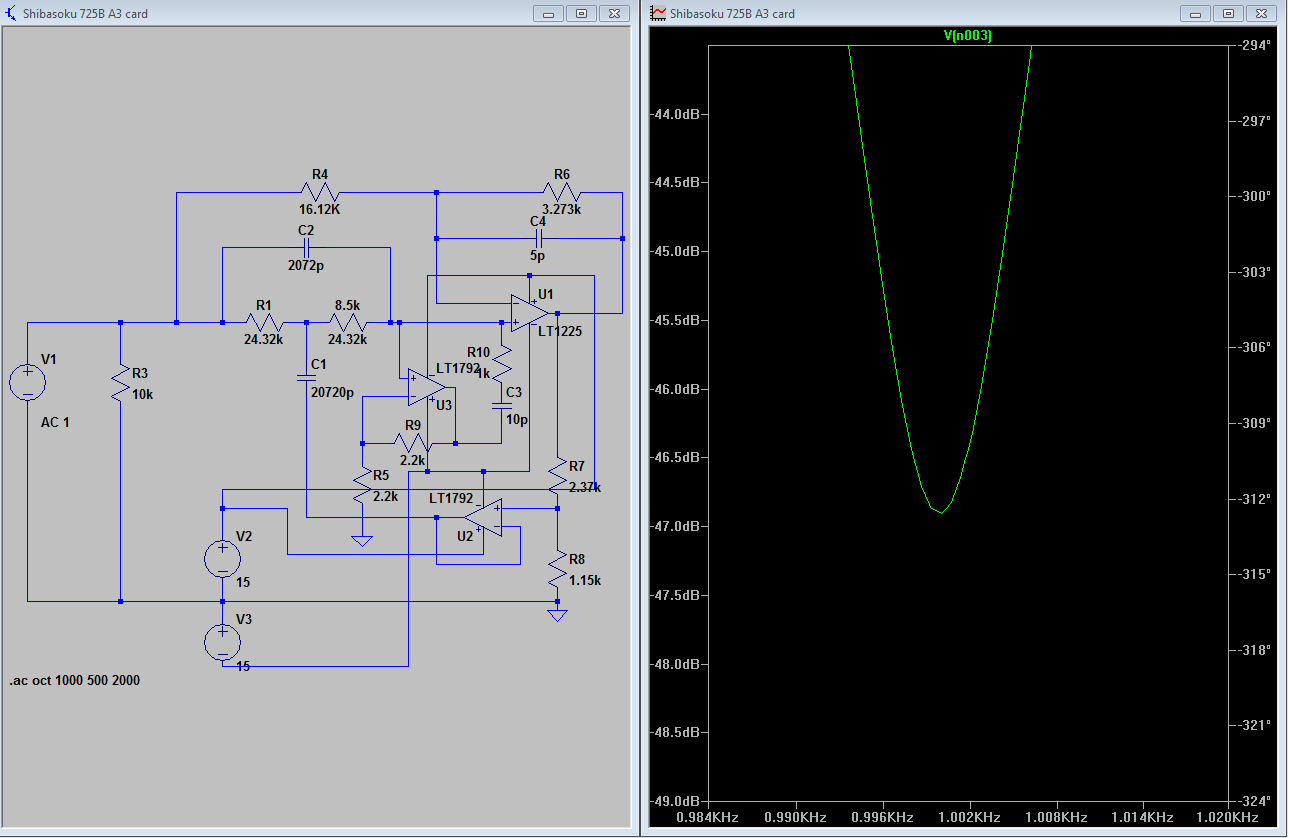The height and width of the screenshot is (838, 1289).
Task: Click the -47.0dB magnitude axis label
Action: click(675, 526)
